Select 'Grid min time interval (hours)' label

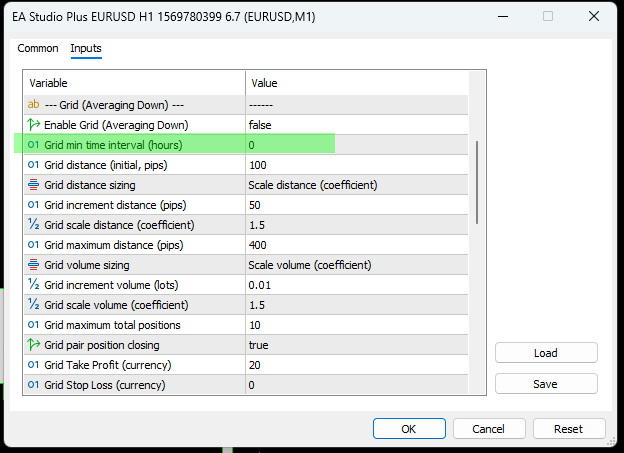[x=113, y=145]
